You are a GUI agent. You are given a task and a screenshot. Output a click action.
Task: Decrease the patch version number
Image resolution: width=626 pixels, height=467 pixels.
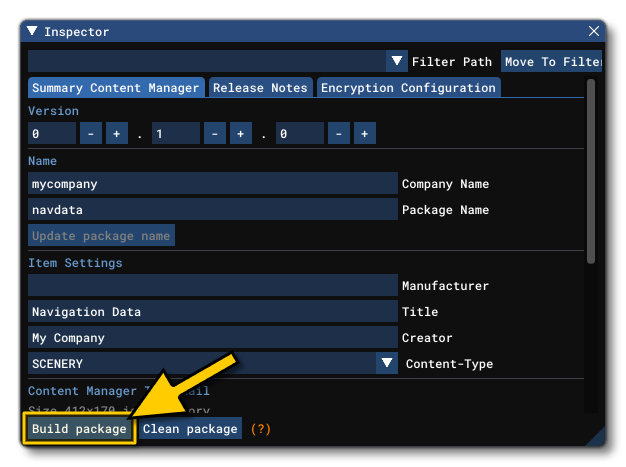(x=339, y=134)
